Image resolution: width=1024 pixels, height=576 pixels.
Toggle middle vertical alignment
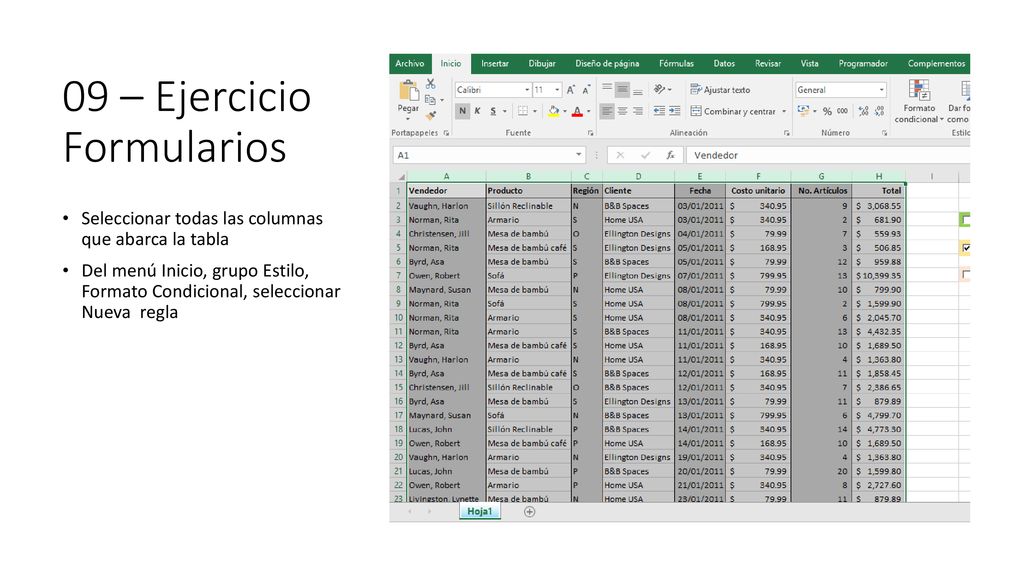622,89
